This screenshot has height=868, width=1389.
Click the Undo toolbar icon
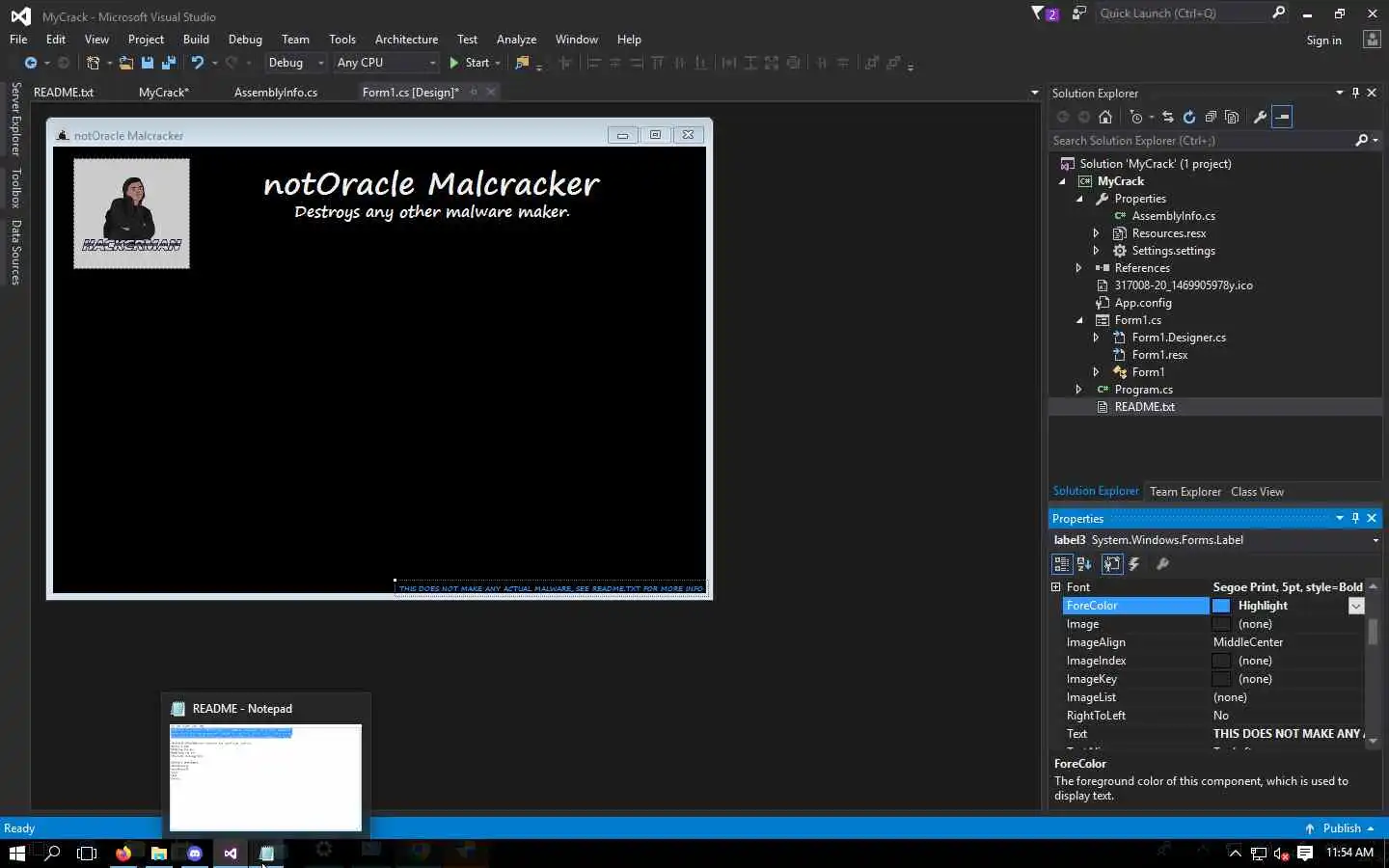click(x=198, y=63)
